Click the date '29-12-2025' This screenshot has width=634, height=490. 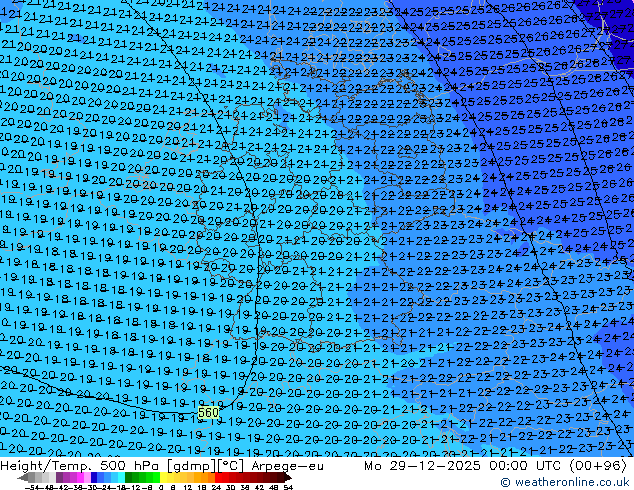[435, 466]
